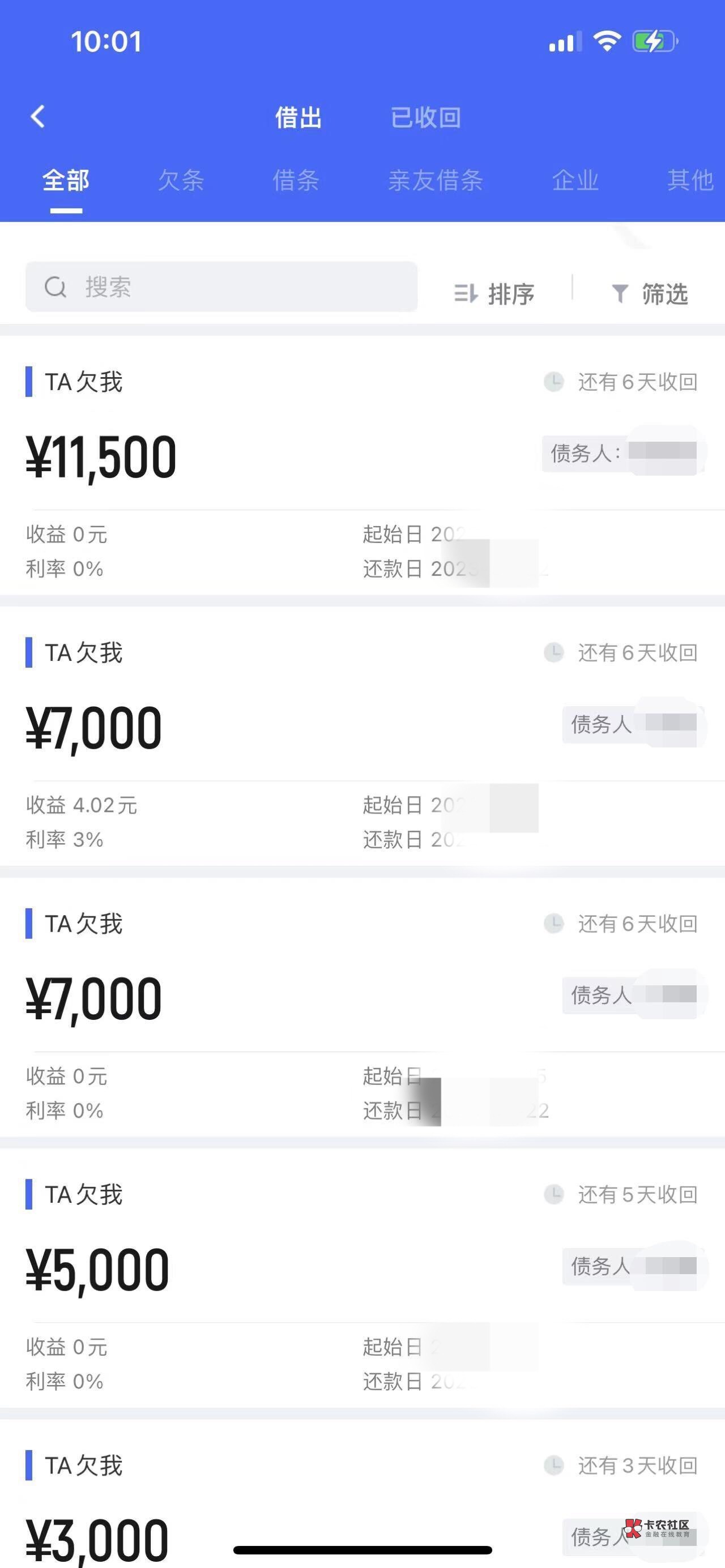Open the ¥11,500 loan record
This screenshot has width=725, height=1568.
click(x=244, y=458)
